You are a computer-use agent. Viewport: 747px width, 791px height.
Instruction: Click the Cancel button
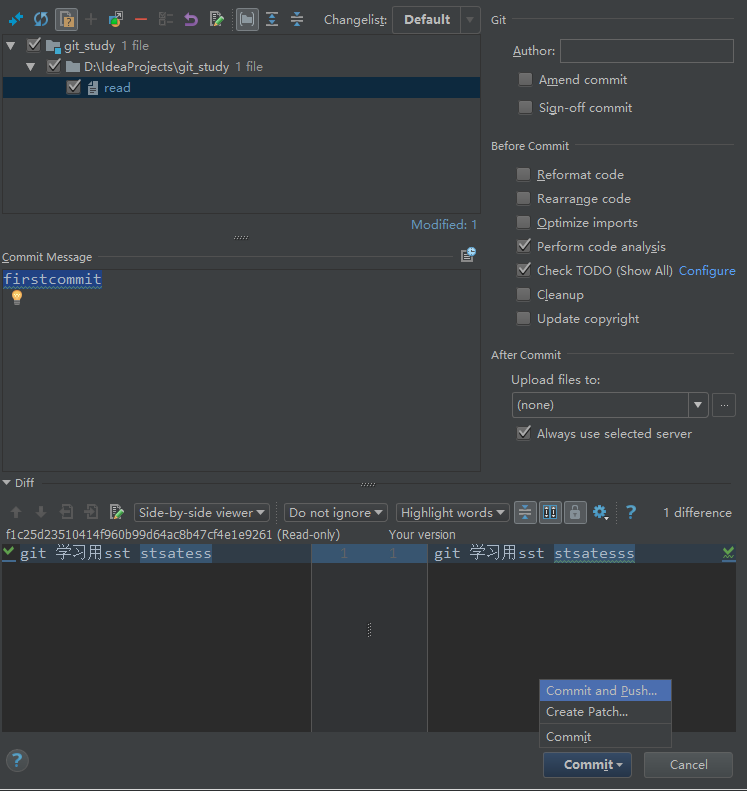[688, 765]
